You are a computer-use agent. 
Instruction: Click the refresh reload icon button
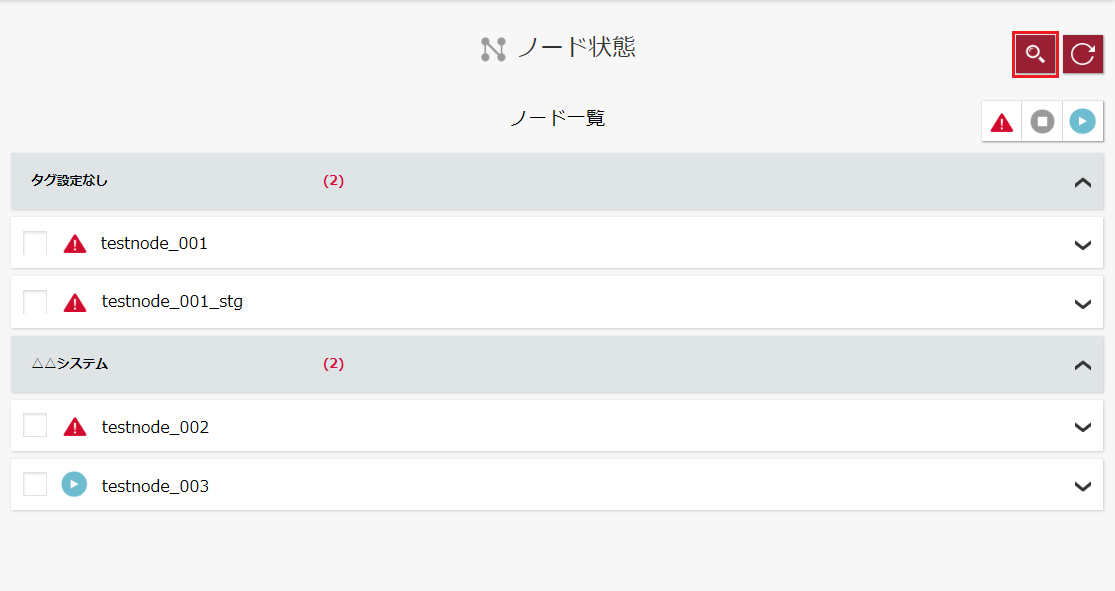coord(1082,54)
